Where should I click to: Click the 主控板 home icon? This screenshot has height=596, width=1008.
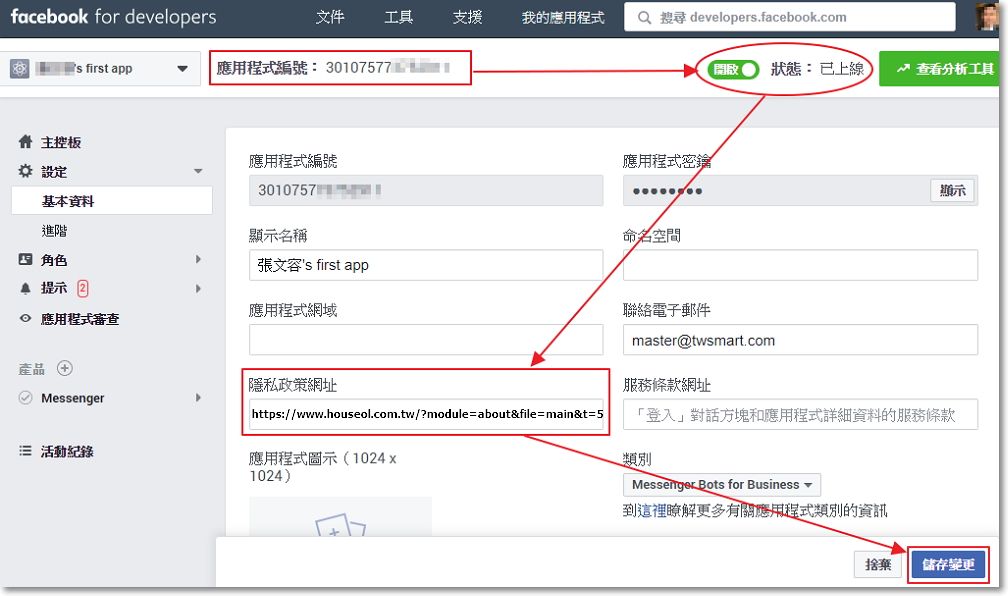click(26, 143)
